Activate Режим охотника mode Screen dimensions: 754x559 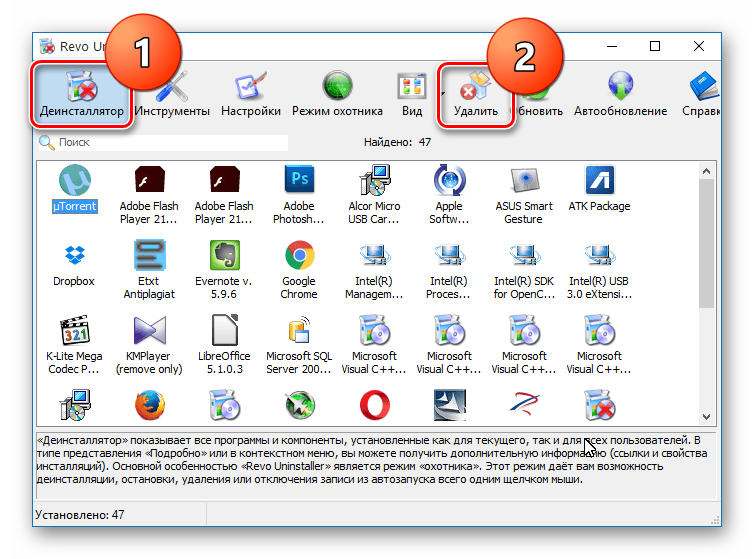(x=337, y=95)
